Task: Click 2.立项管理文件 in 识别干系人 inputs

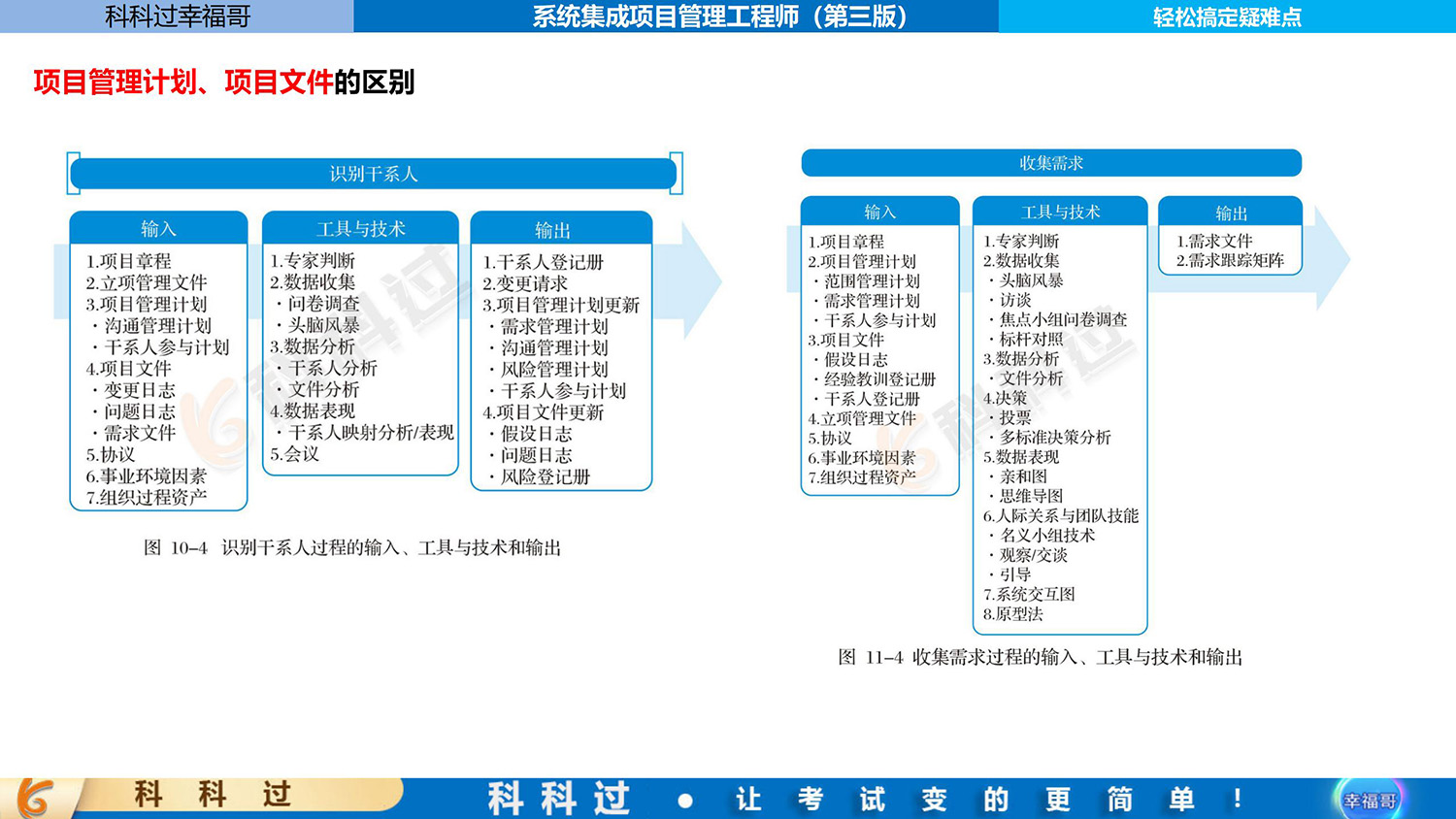Action: [x=146, y=282]
